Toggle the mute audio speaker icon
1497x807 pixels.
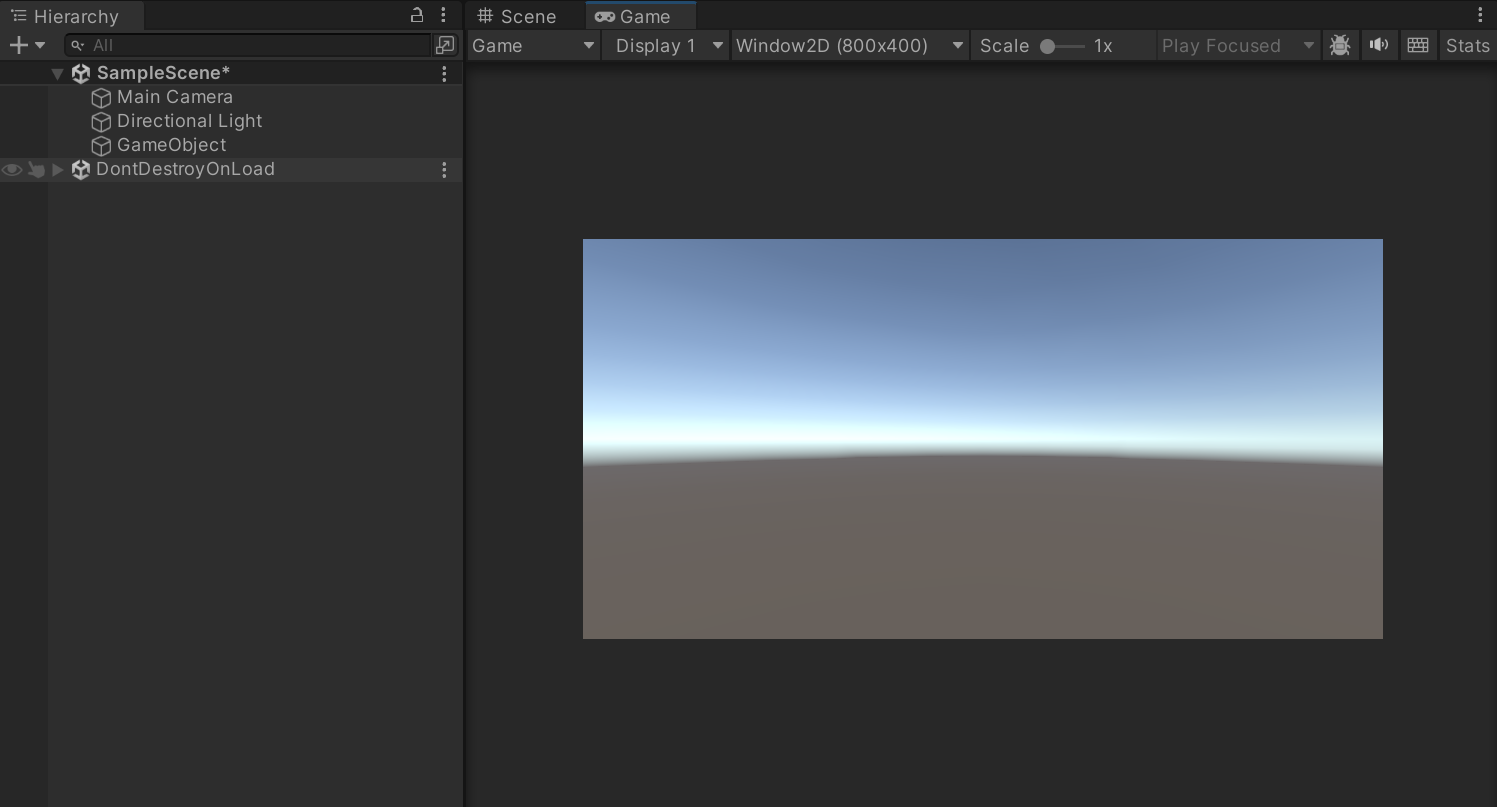click(x=1379, y=45)
